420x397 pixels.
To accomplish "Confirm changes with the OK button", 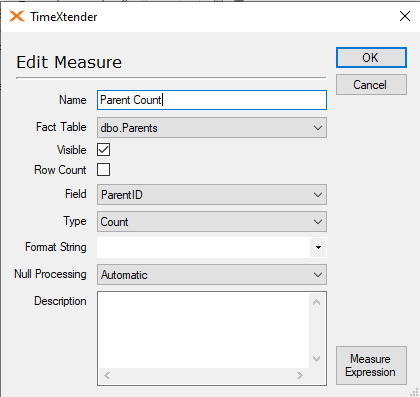I will click(x=371, y=57).
